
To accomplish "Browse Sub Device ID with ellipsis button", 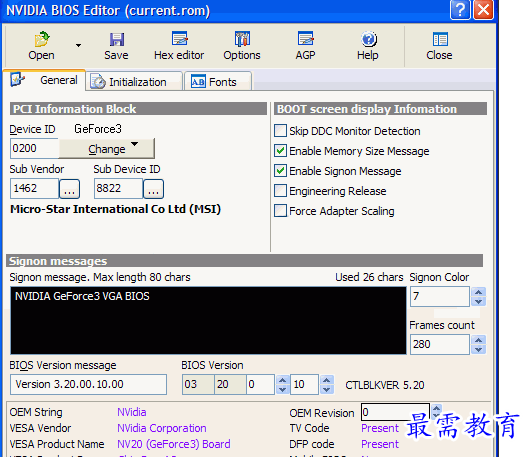I will coord(154,189).
